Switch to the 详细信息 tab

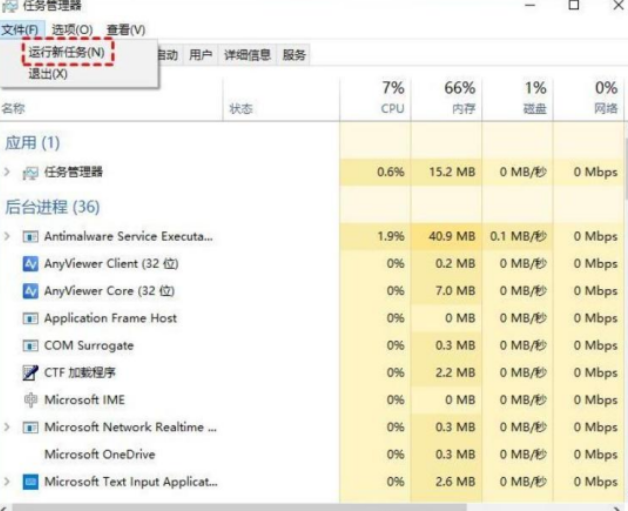point(247,55)
